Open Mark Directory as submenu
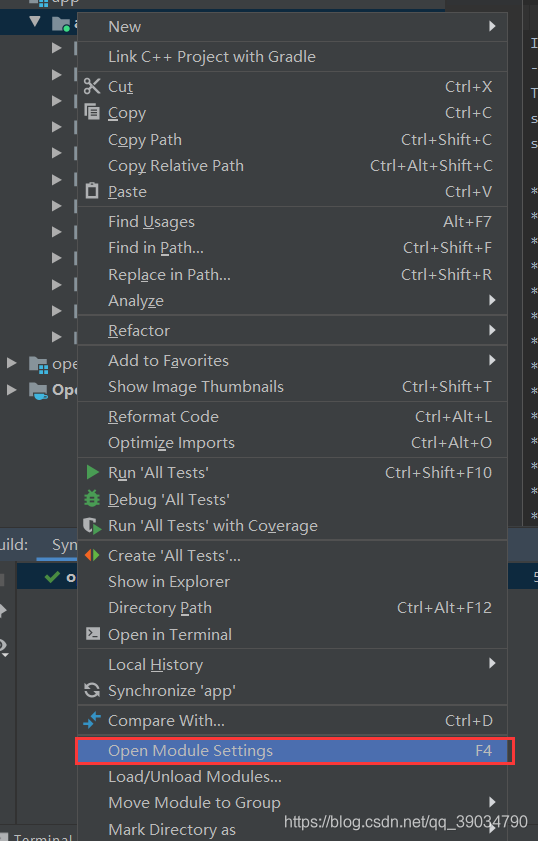 pos(292,829)
